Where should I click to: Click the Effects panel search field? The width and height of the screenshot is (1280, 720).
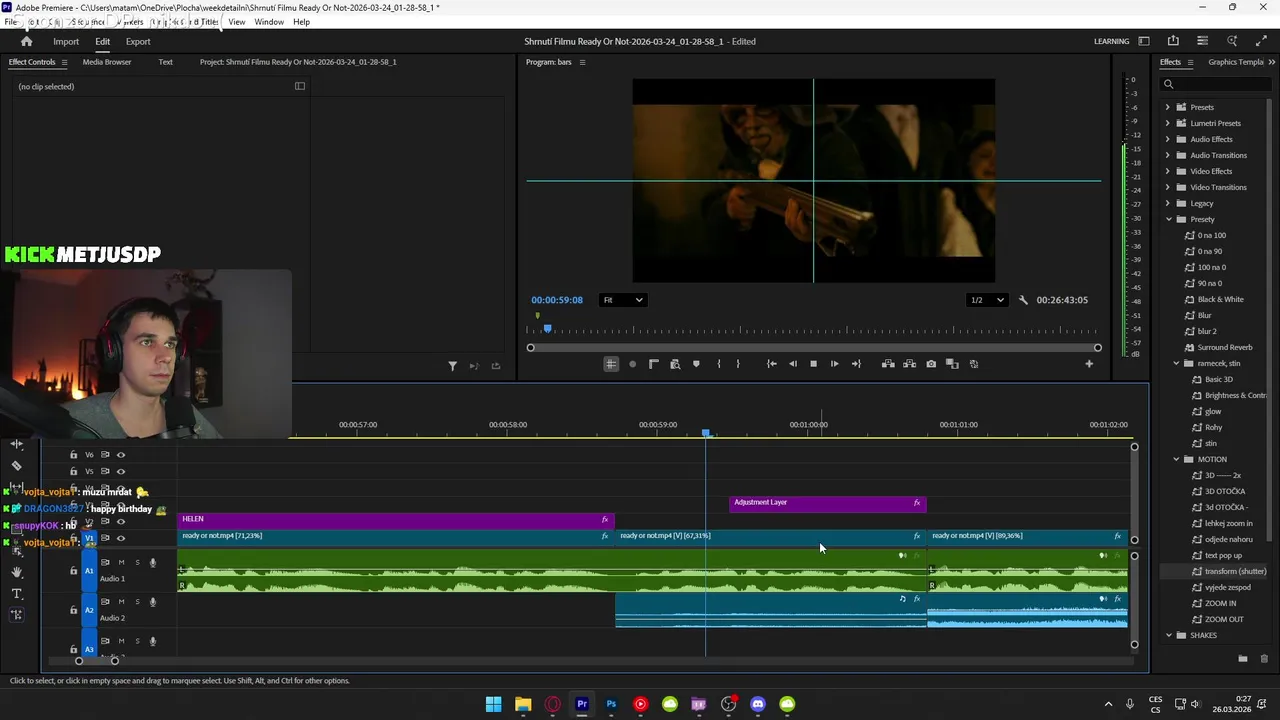click(1217, 83)
